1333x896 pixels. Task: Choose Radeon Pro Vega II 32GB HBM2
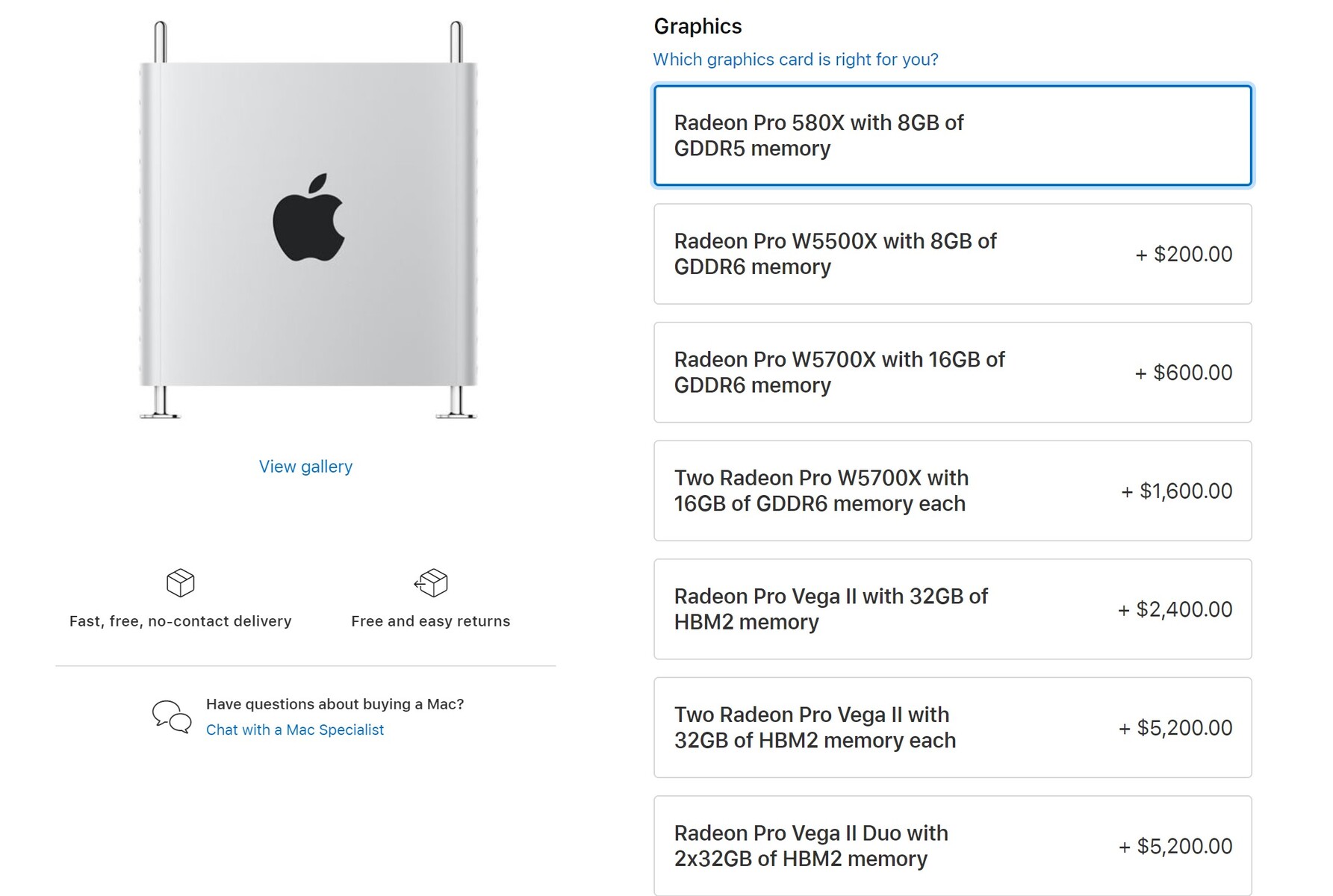tap(952, 609)
